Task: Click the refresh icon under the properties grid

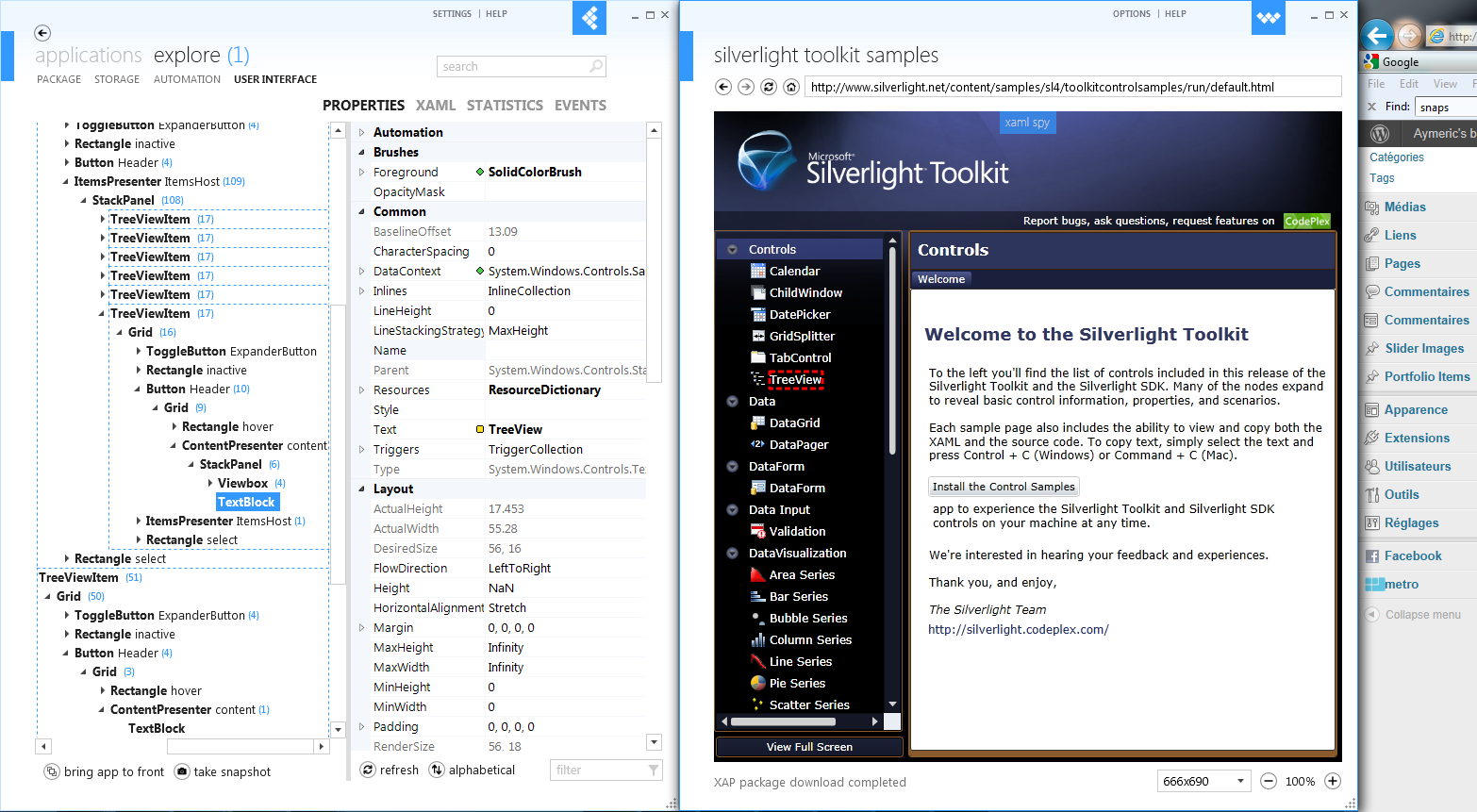Action: click(x=368, y=770)
